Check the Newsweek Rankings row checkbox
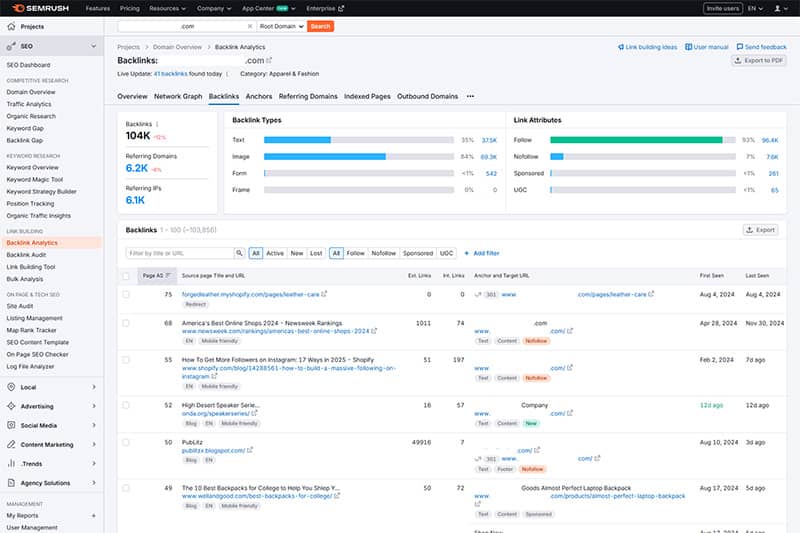 (126, 323)
